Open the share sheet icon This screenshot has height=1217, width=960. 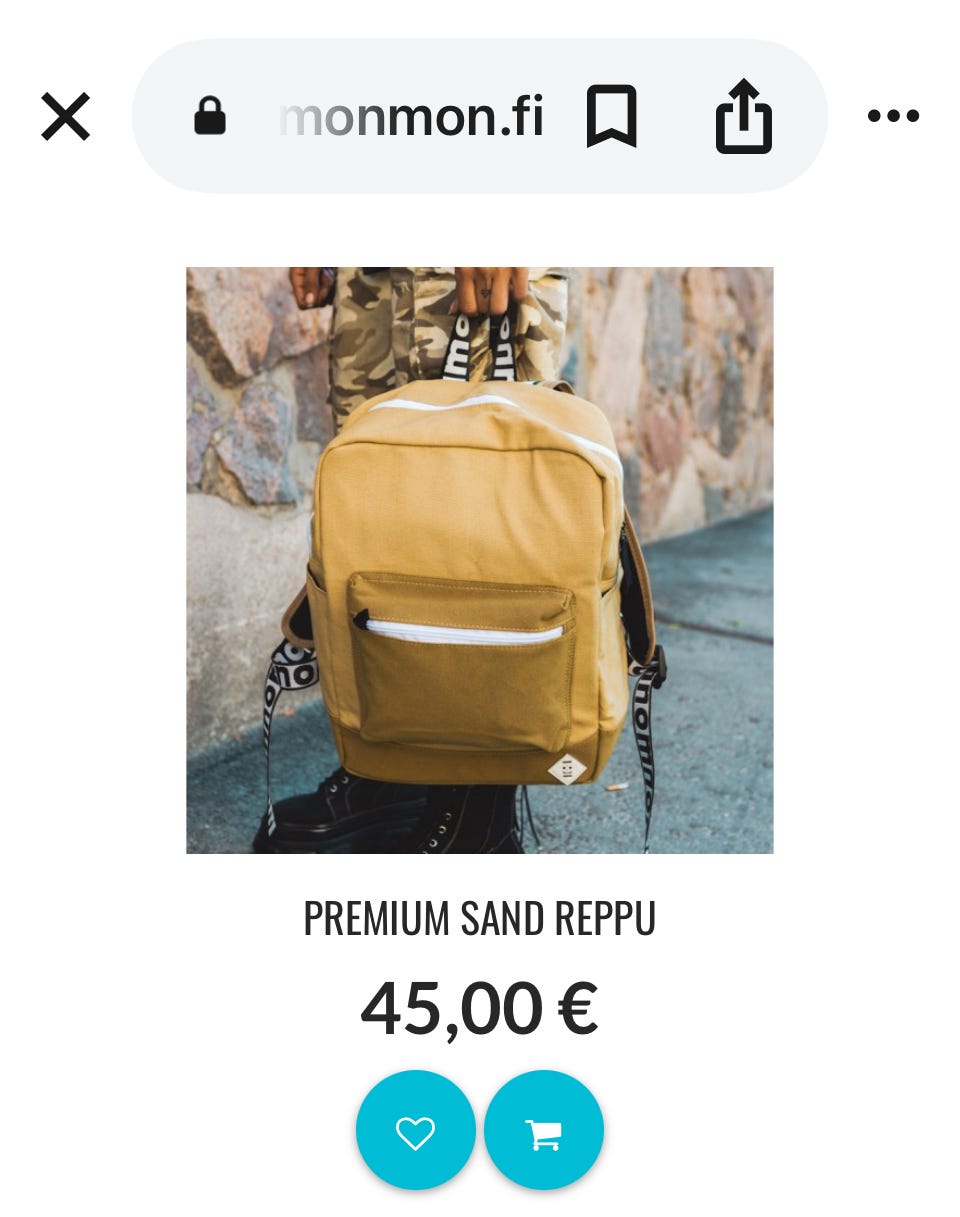[x=744, y=116]
